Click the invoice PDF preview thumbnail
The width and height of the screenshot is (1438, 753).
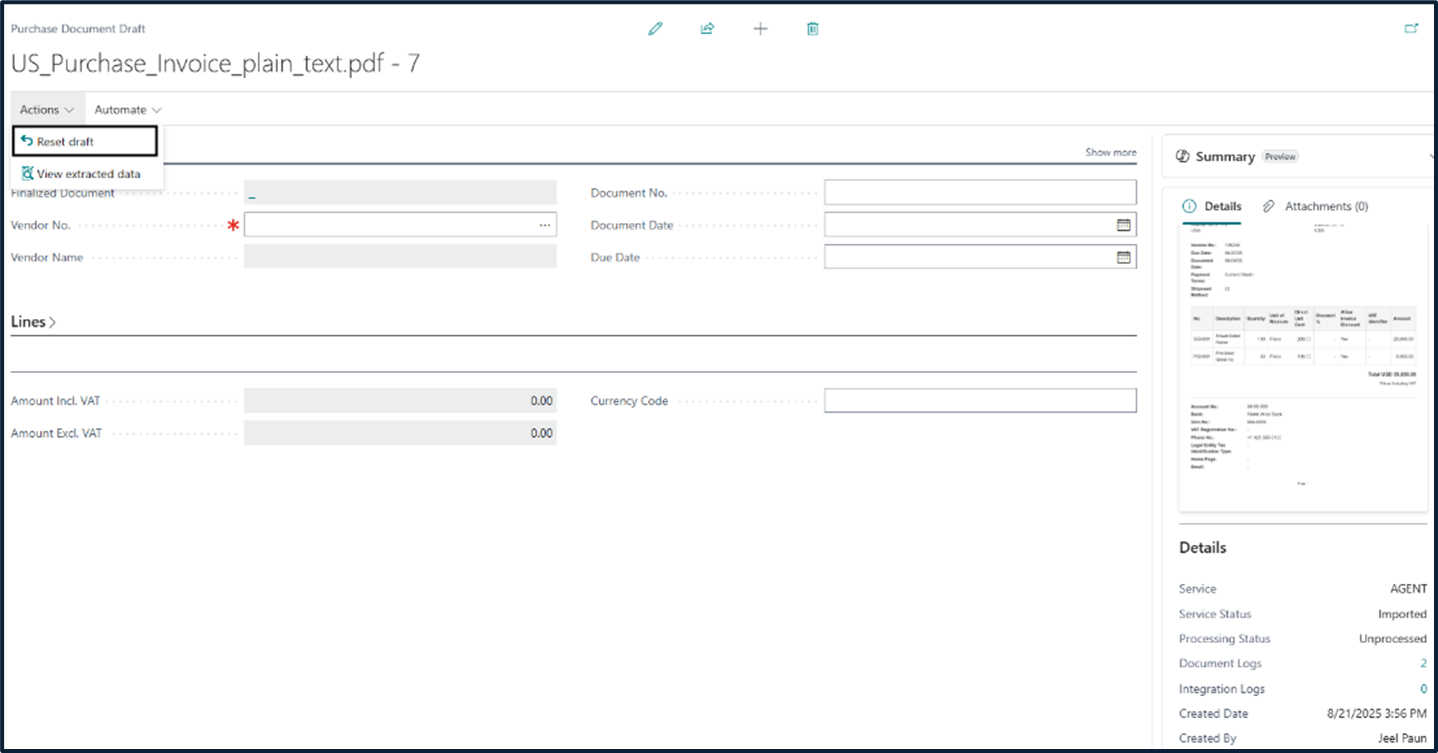(x=1302, y=365)
